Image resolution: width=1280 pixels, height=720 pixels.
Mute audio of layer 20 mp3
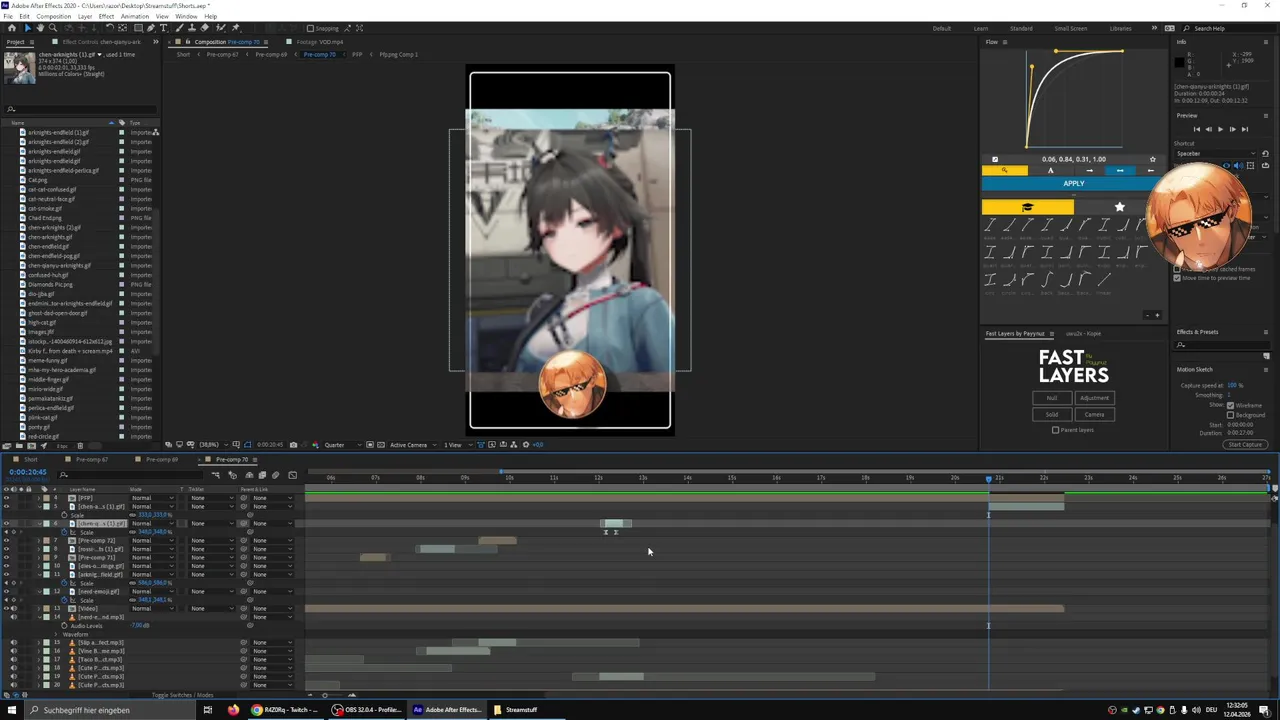pos(14,685)
